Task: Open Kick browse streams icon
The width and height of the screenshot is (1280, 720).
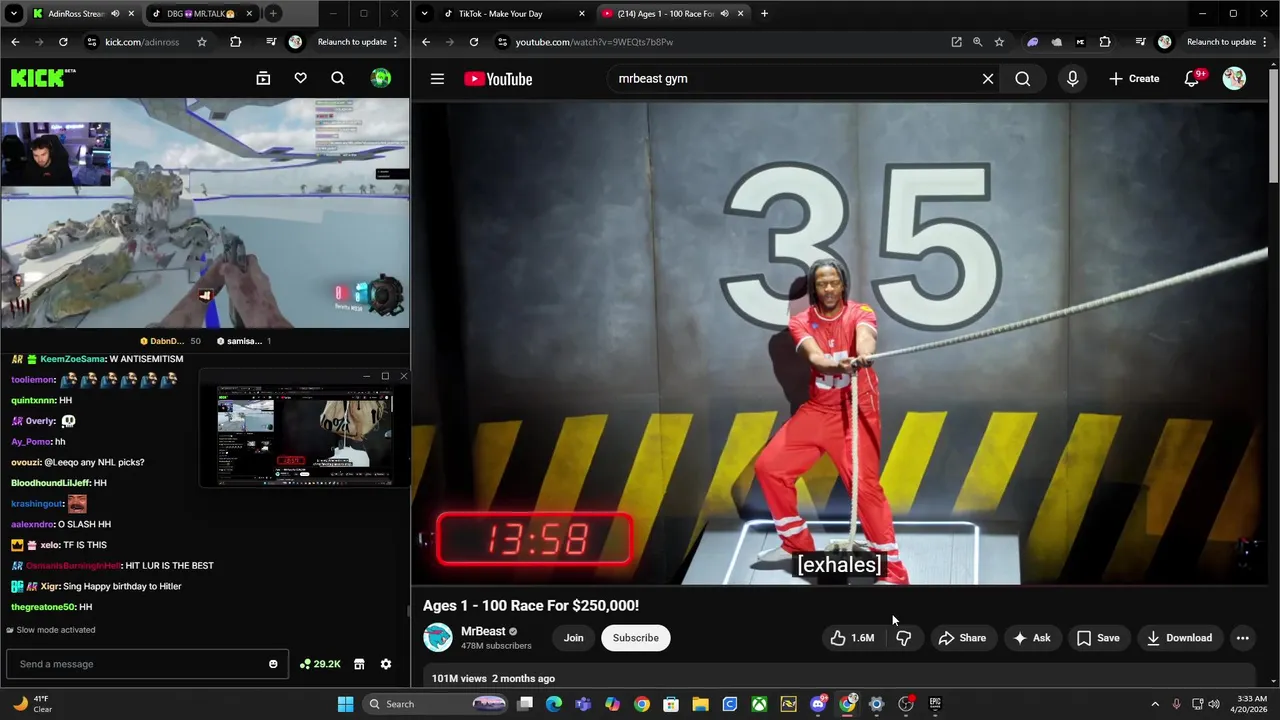Action: 263,78
